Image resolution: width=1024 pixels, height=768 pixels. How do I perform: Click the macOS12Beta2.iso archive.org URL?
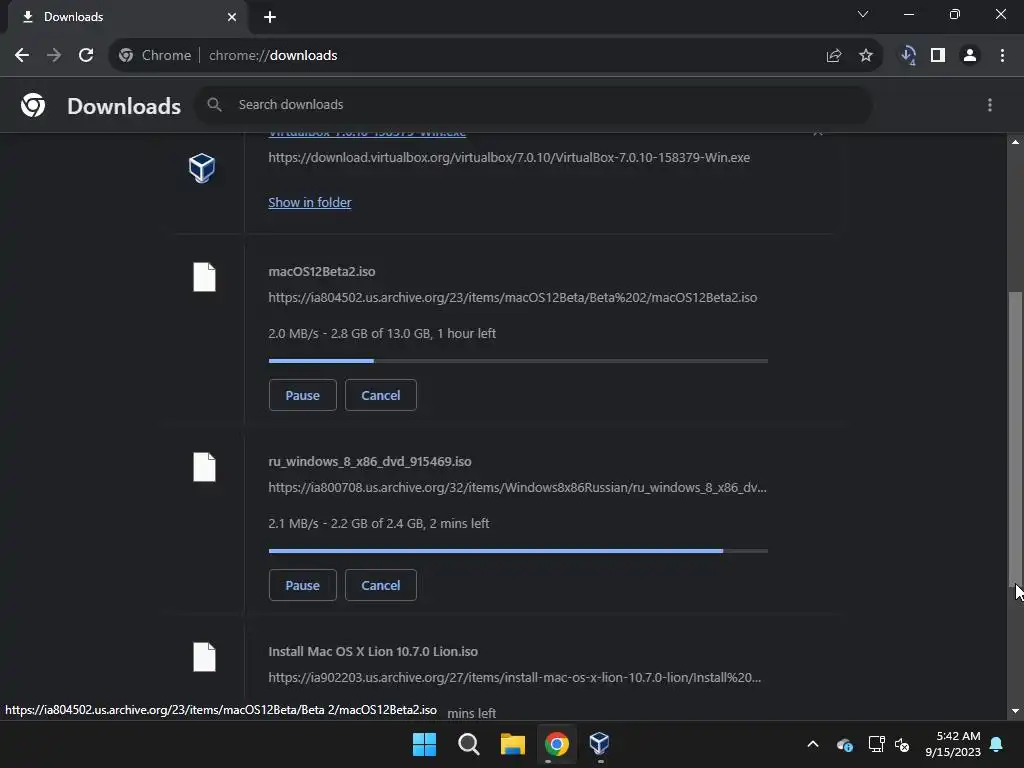tap(513, 298)
